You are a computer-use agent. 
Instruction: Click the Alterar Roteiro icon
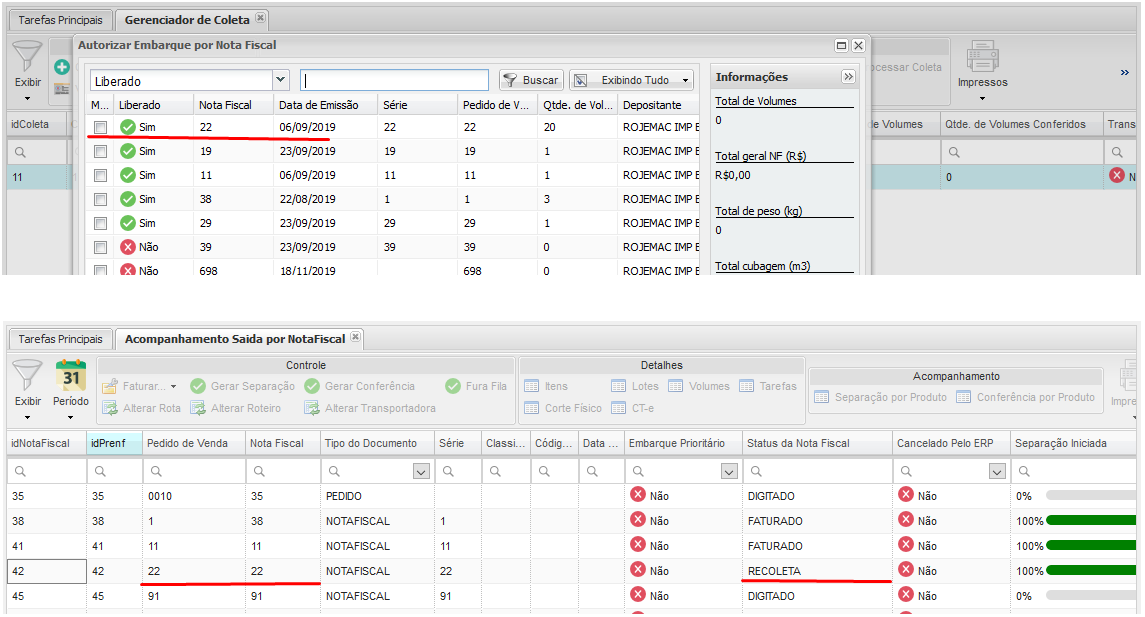pyautogui.click(x=198, y=408)
